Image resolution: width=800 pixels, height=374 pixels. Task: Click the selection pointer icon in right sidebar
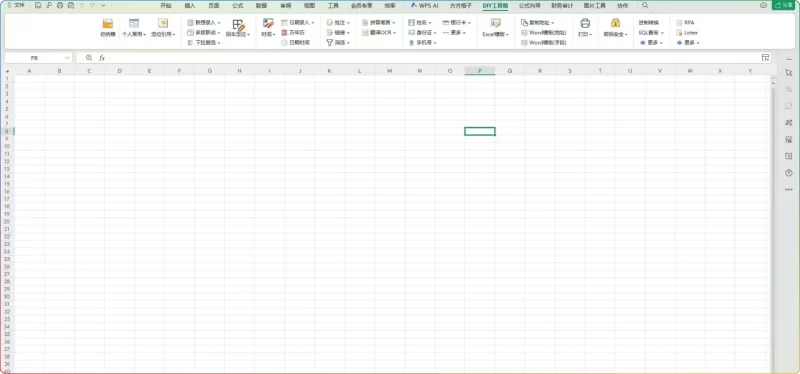point(789,72)
